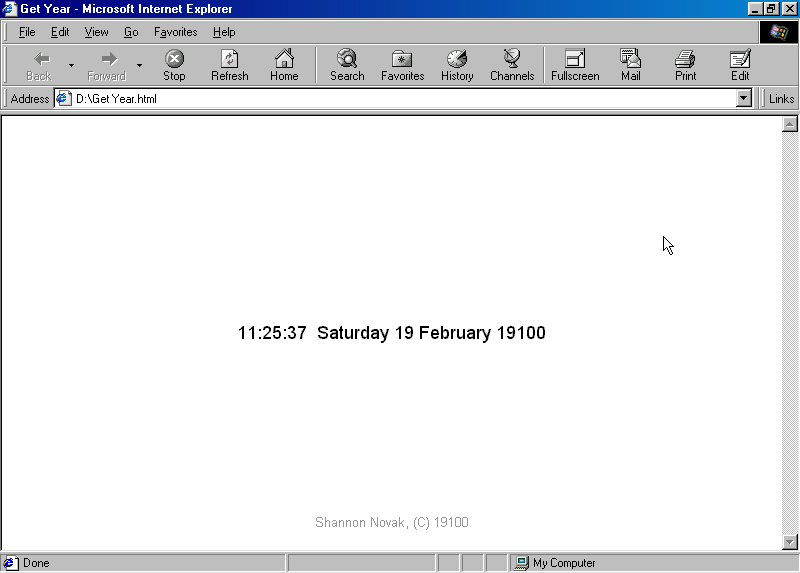Close the Internet Explorer window
This screenshot has width=800, height=573.
tap(789, 9)
